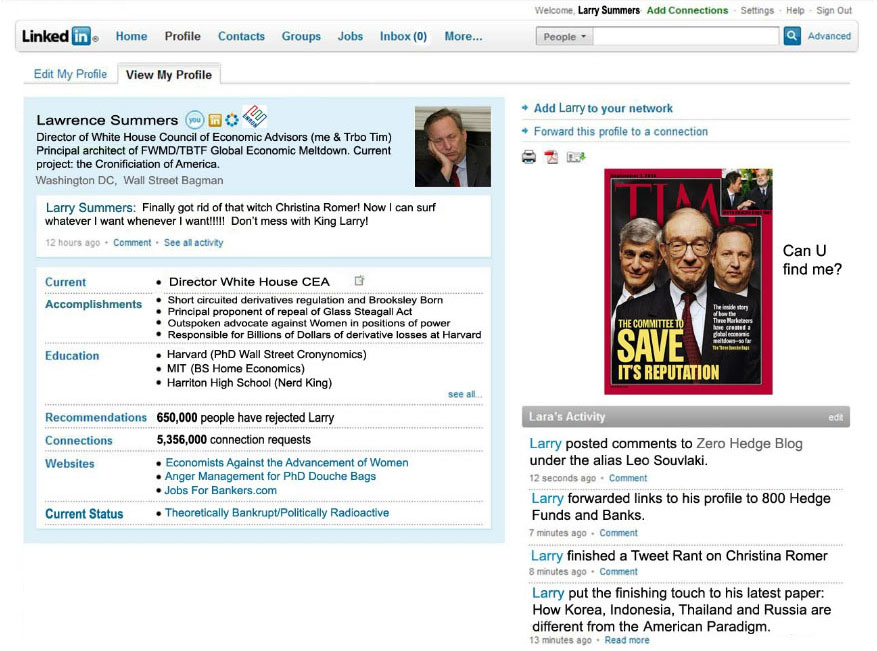Click 'Can U find me?' caption
877x651 pixels.
click(x=812, y=260)
